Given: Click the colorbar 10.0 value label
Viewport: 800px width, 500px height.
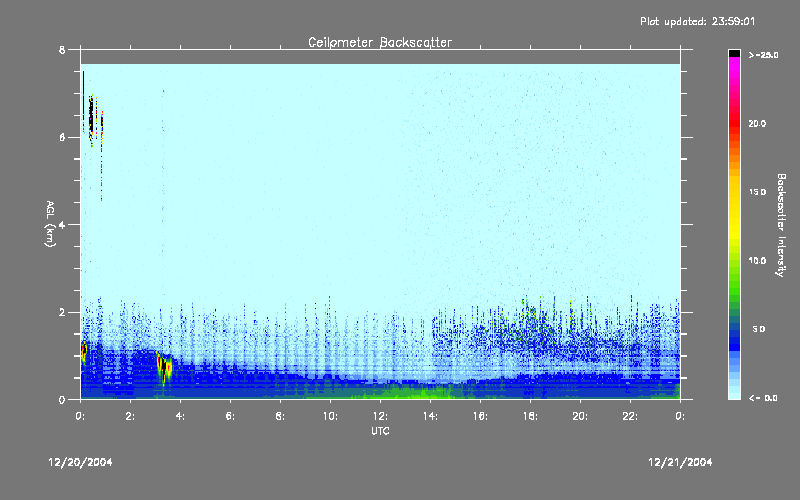Looking at the screenshot, I should coord(757,261).
